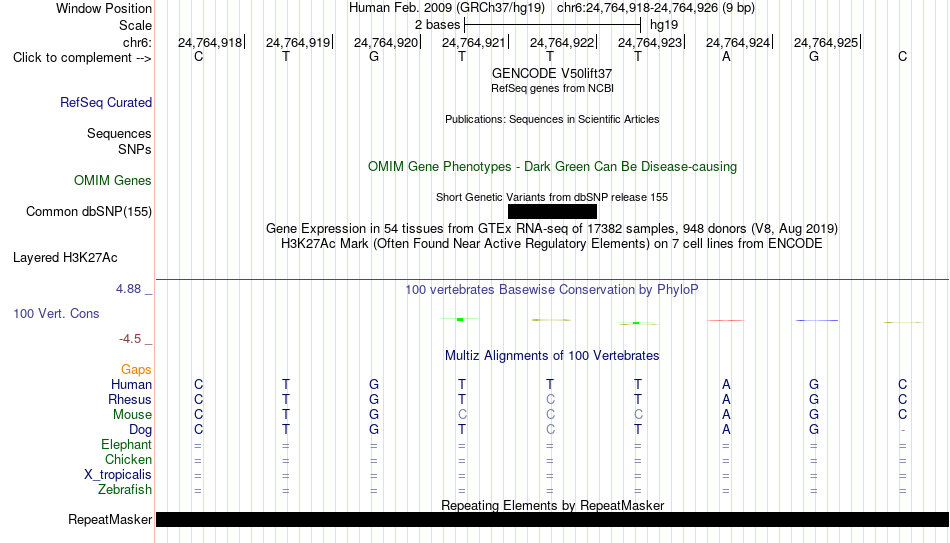Click the black RepeatMasker element bar
The height and width of the screenshot is (543, 950).
(553, 519)
